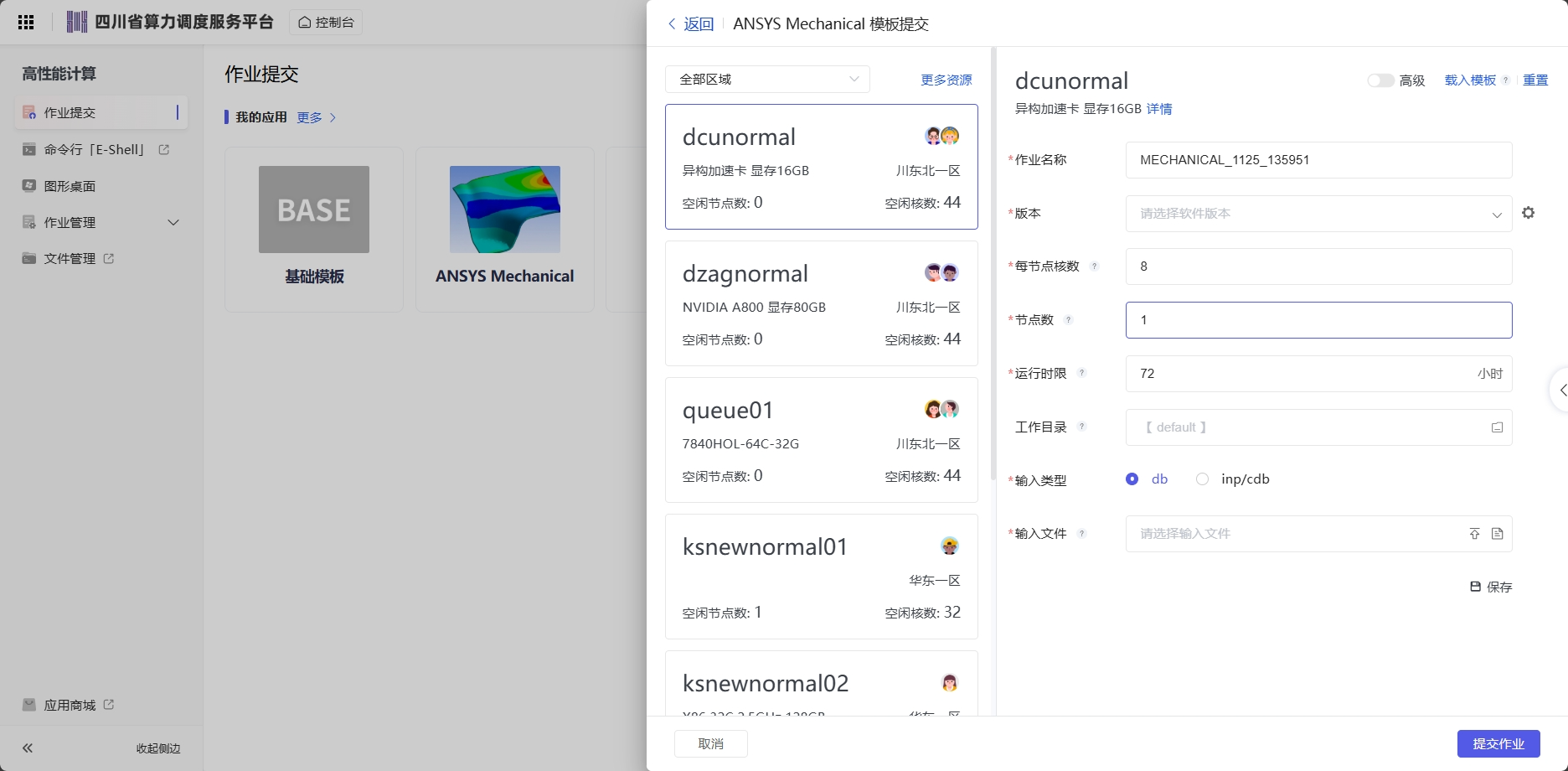Click the 取消 cancel button
The width and height of the screenshot is (1568, 771).
pyautogui.click(x=711, y=744)
